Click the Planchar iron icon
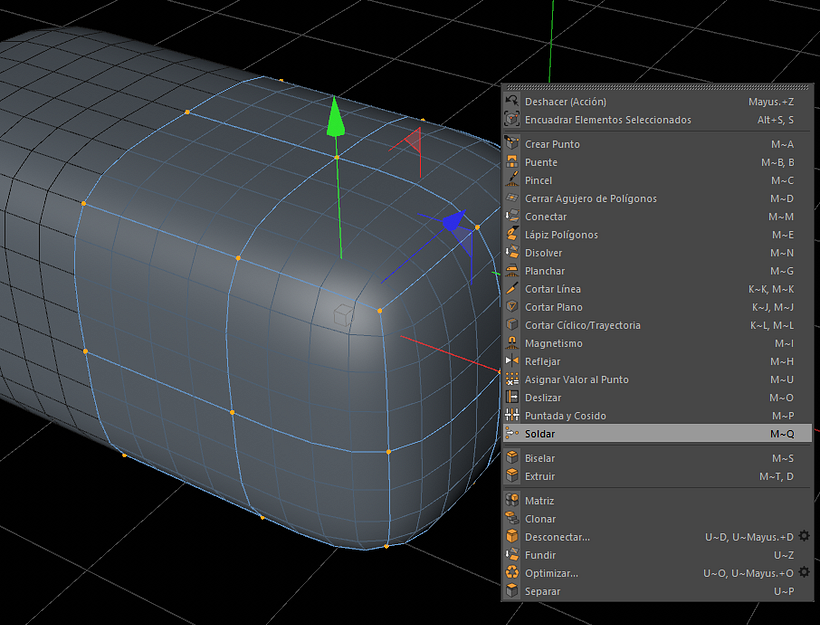 coord(512,271)
